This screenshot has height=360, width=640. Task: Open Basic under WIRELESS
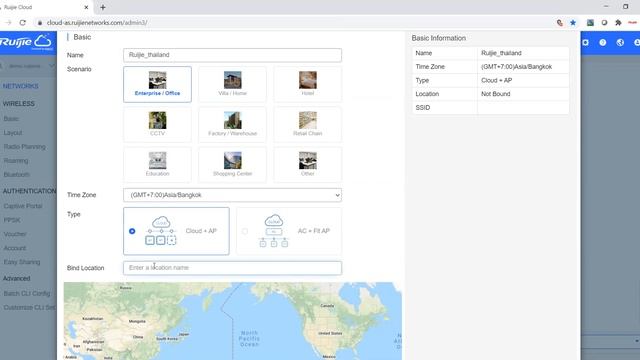(x=11, y=119)
